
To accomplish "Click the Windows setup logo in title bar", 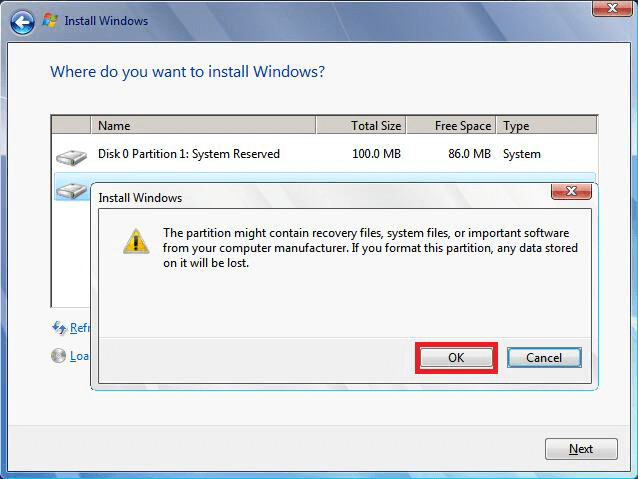I will 50,21.
